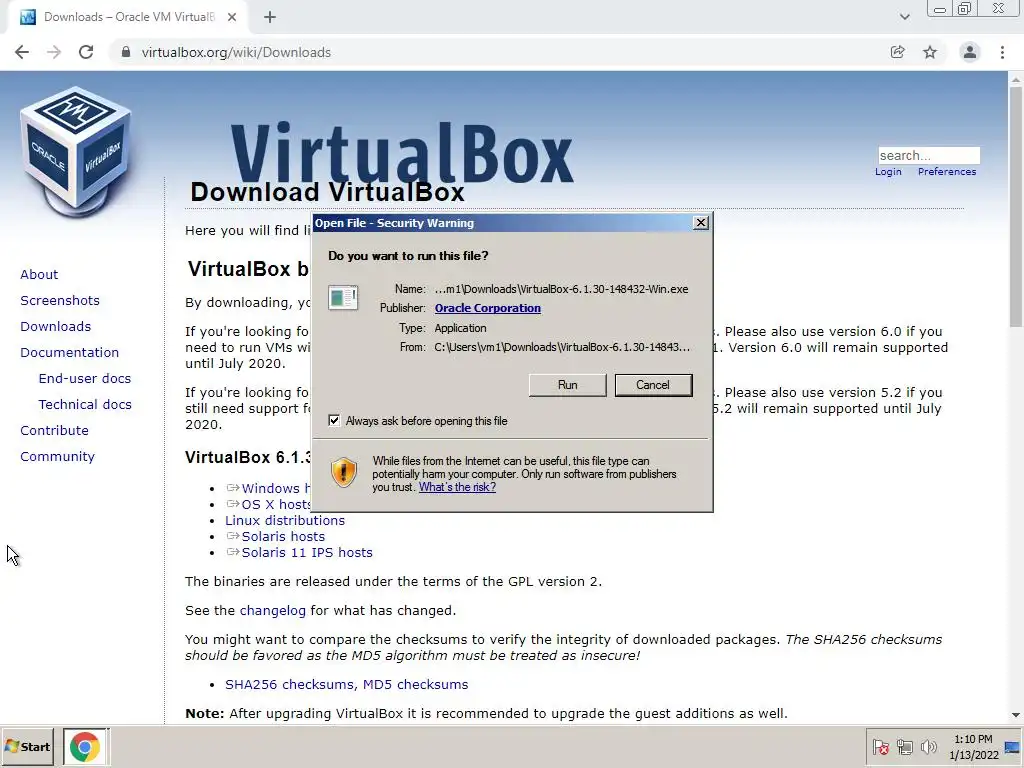Click the scrollbar down arrow
This screenshot has width=1024, height=768.
(x=1016, y=715)
